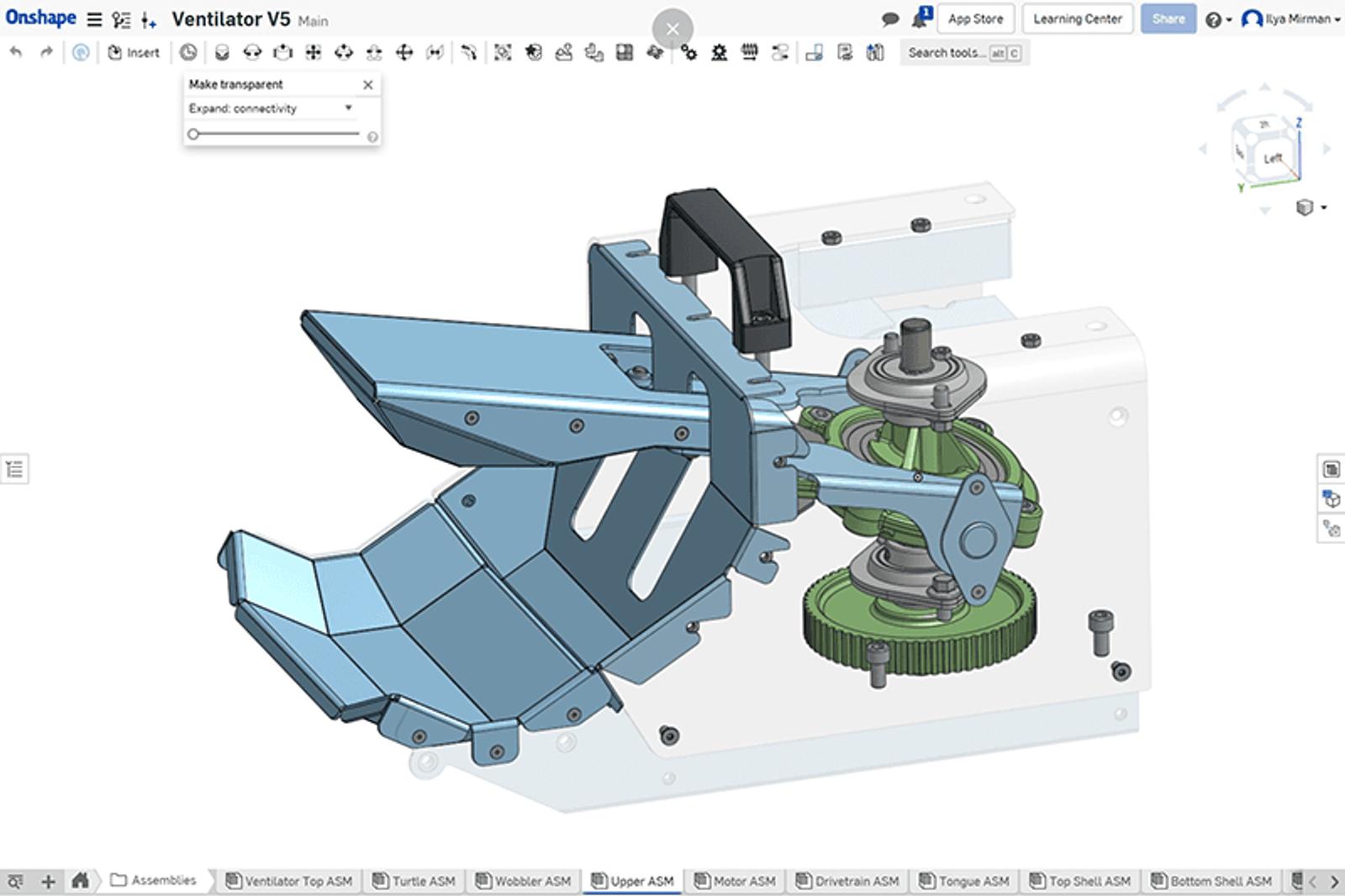Screen dimensions: 1345x896
Task: Click inside the Search tools field
Action: [x=946, y=52]
